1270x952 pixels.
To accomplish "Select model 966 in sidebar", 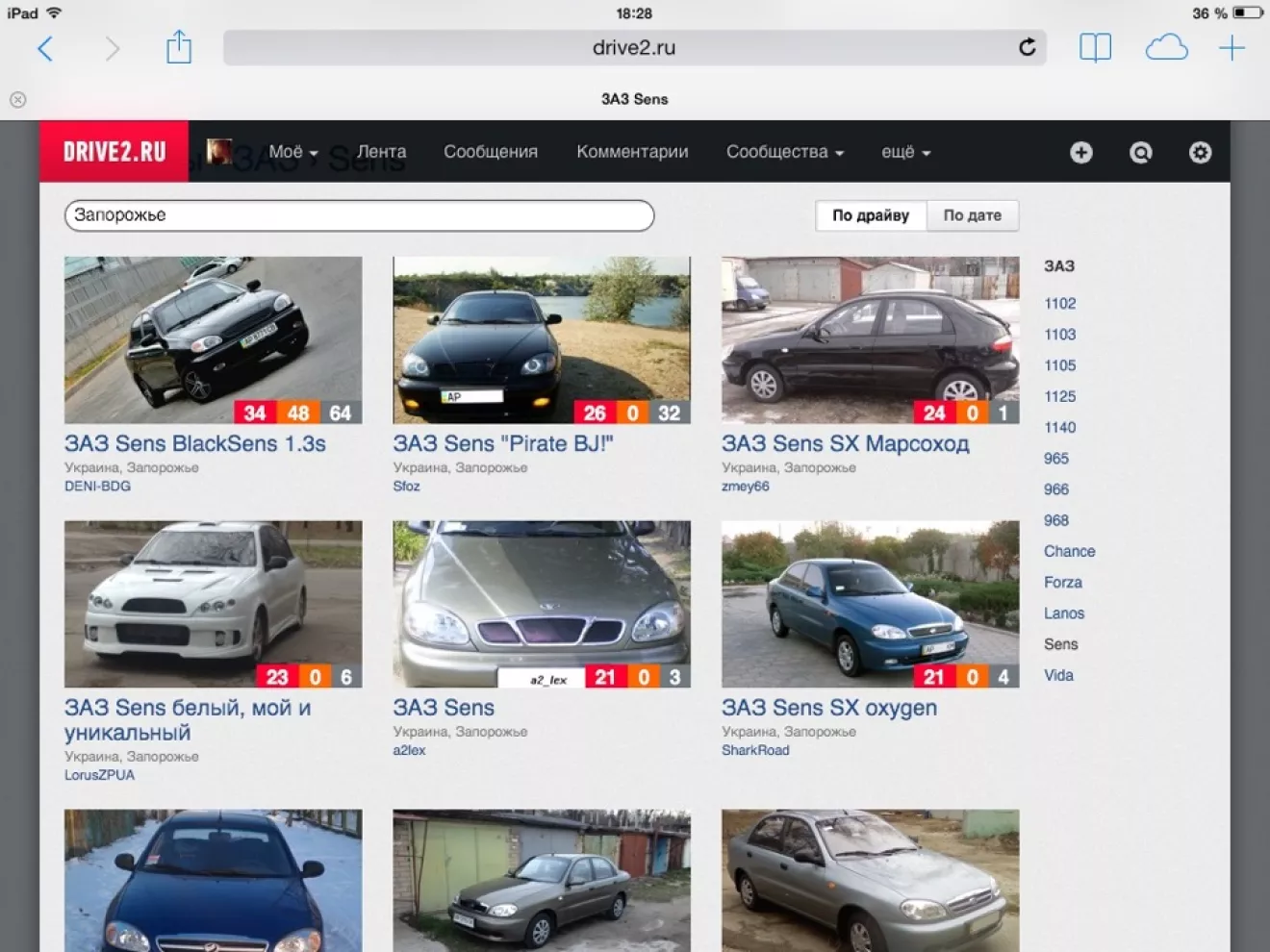I will point(1055,489).
